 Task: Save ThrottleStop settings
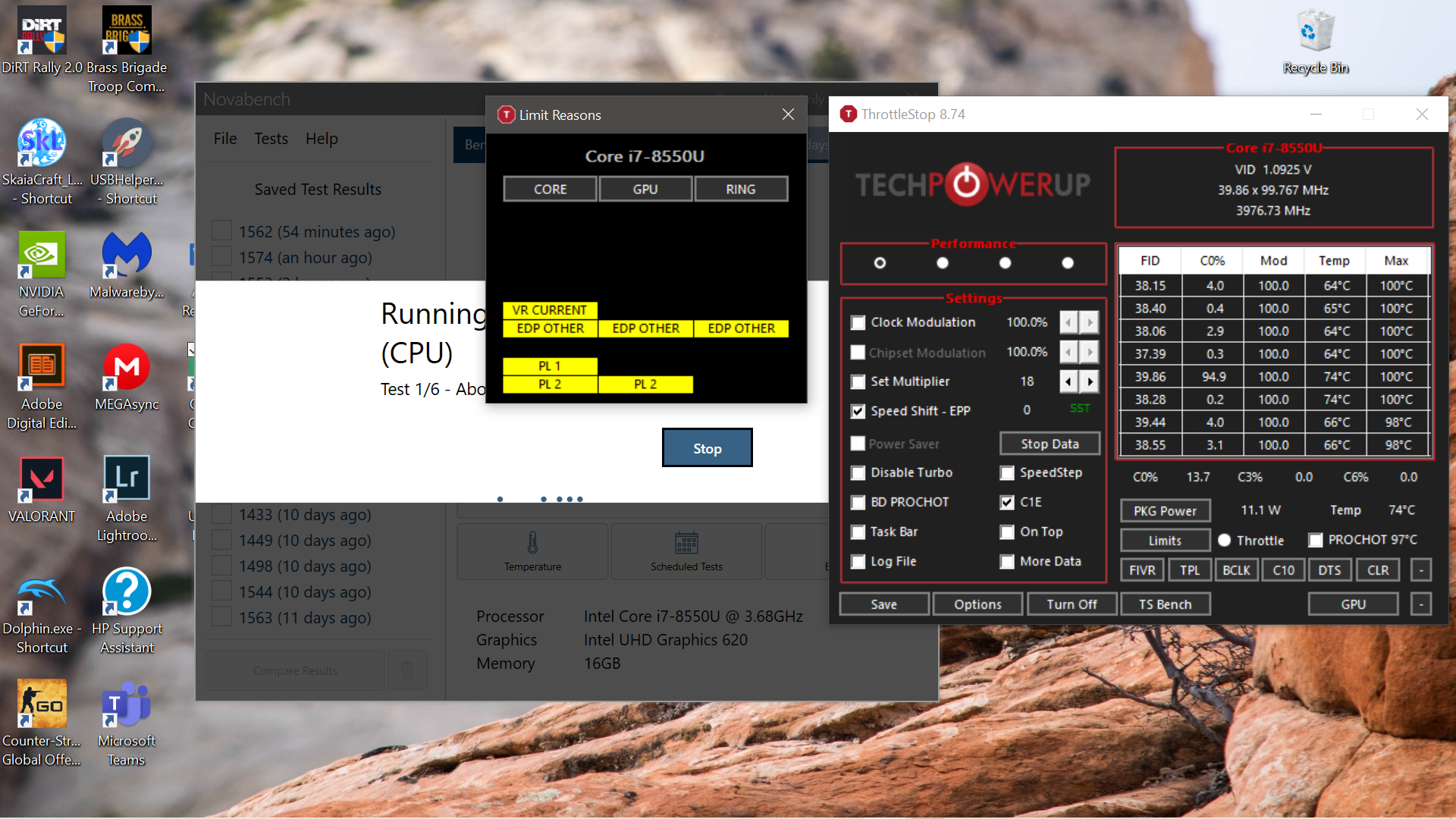pos(883,604)
